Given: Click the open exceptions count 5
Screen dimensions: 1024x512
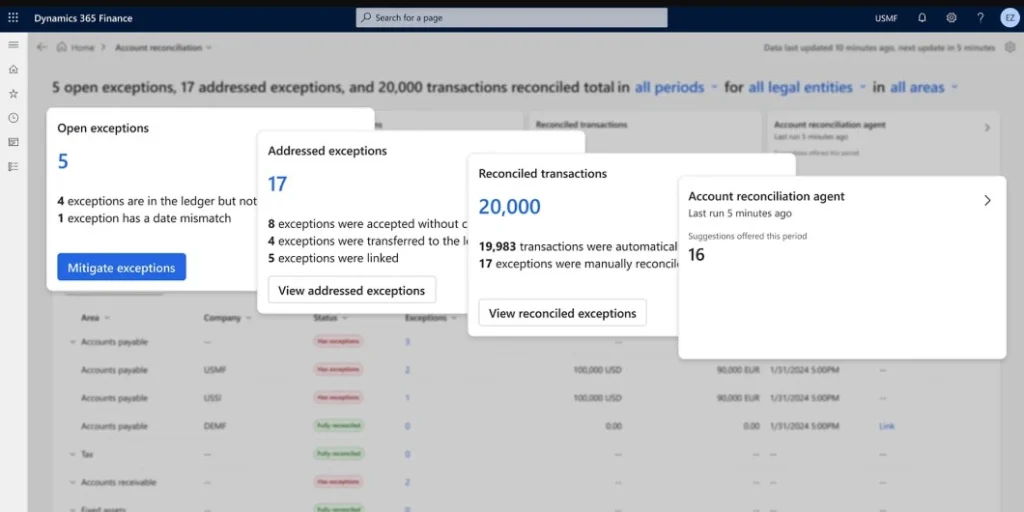Looking at the screenshot, I should point(63,161).
